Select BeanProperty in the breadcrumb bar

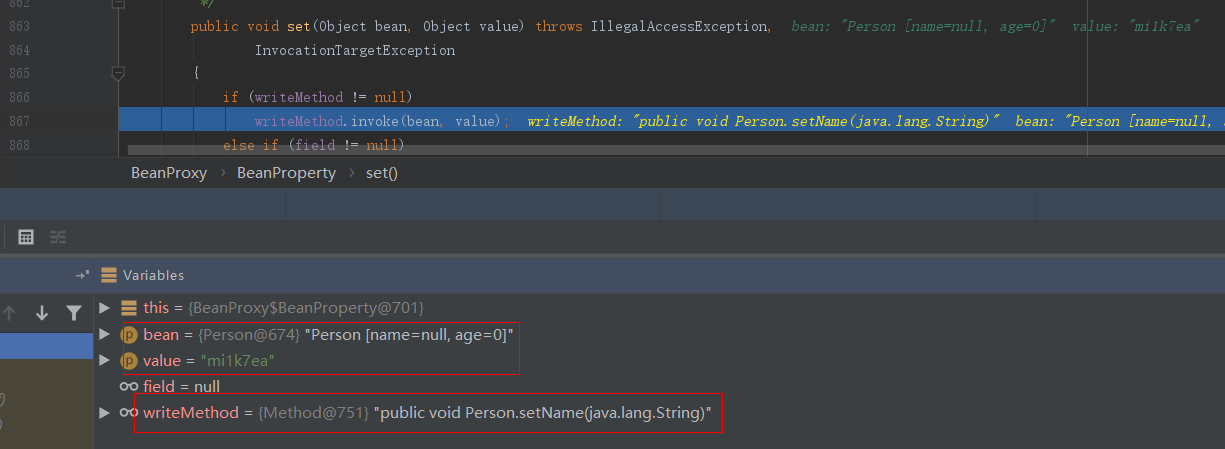point(286,173)
